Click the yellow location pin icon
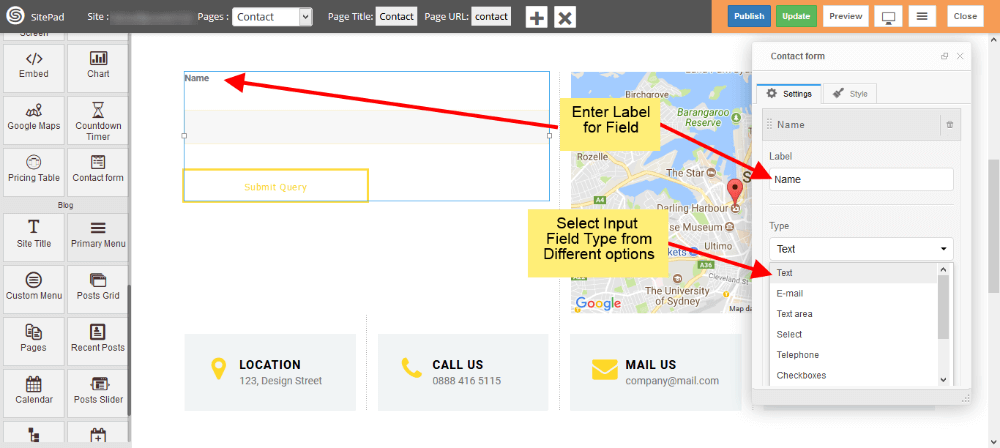The image size is (1000, 448). [218, 370]
